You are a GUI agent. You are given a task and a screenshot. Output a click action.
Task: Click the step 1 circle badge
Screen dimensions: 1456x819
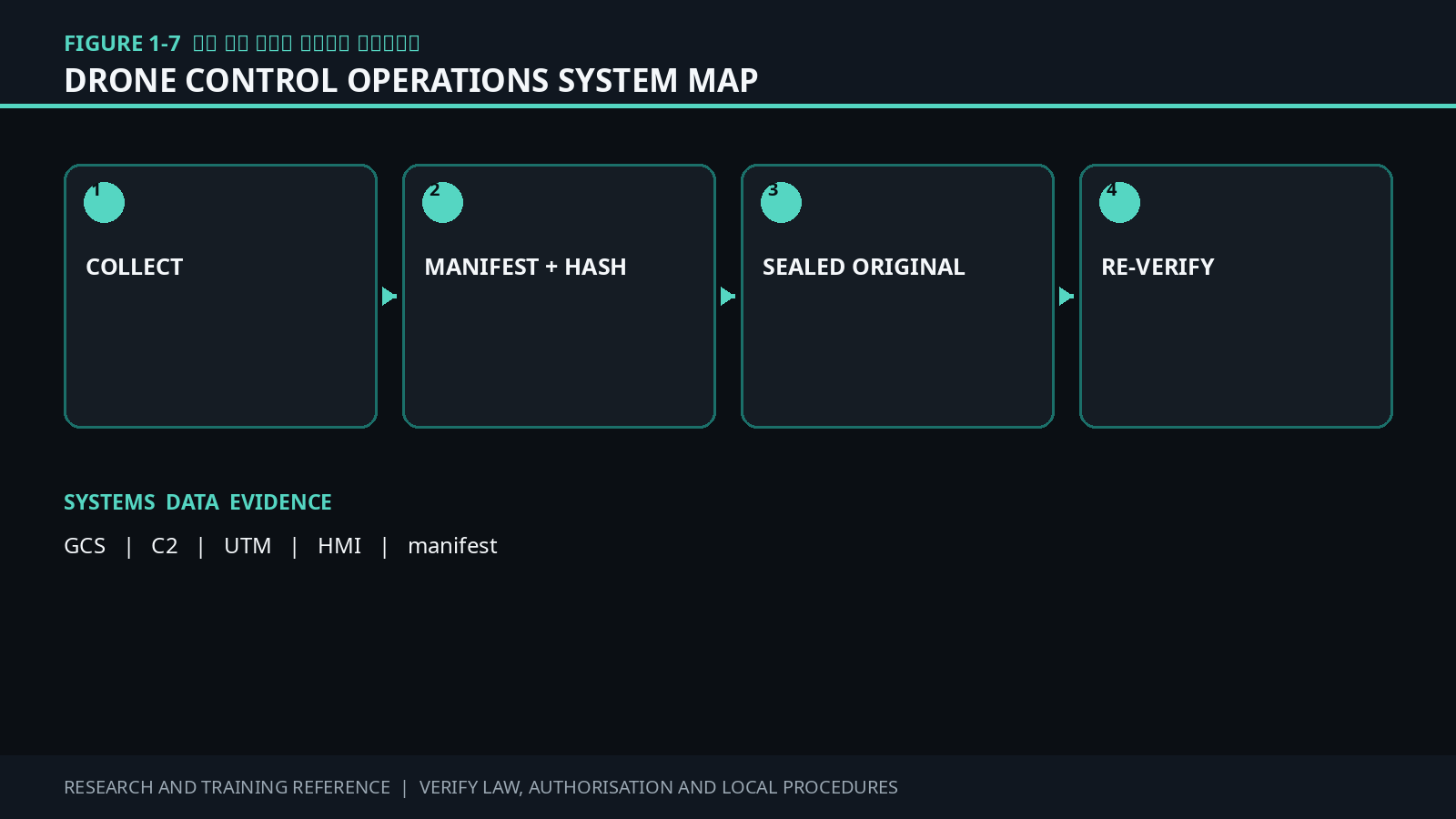coord(104,202)
